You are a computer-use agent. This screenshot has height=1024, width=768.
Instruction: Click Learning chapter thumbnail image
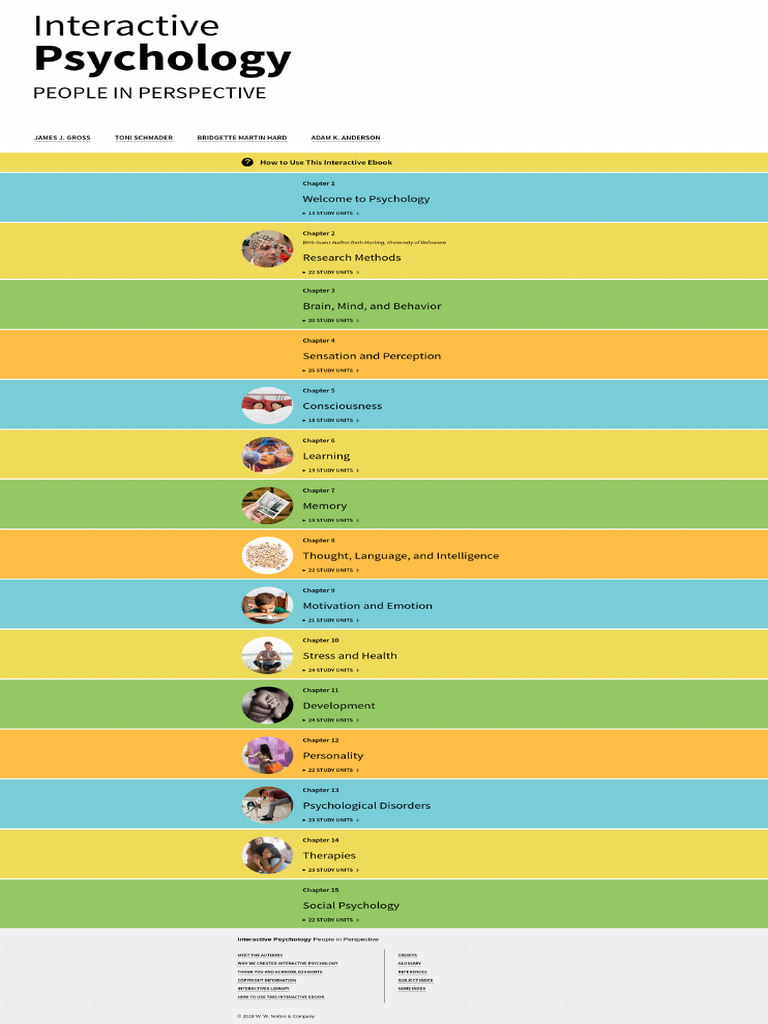[267, 455]
